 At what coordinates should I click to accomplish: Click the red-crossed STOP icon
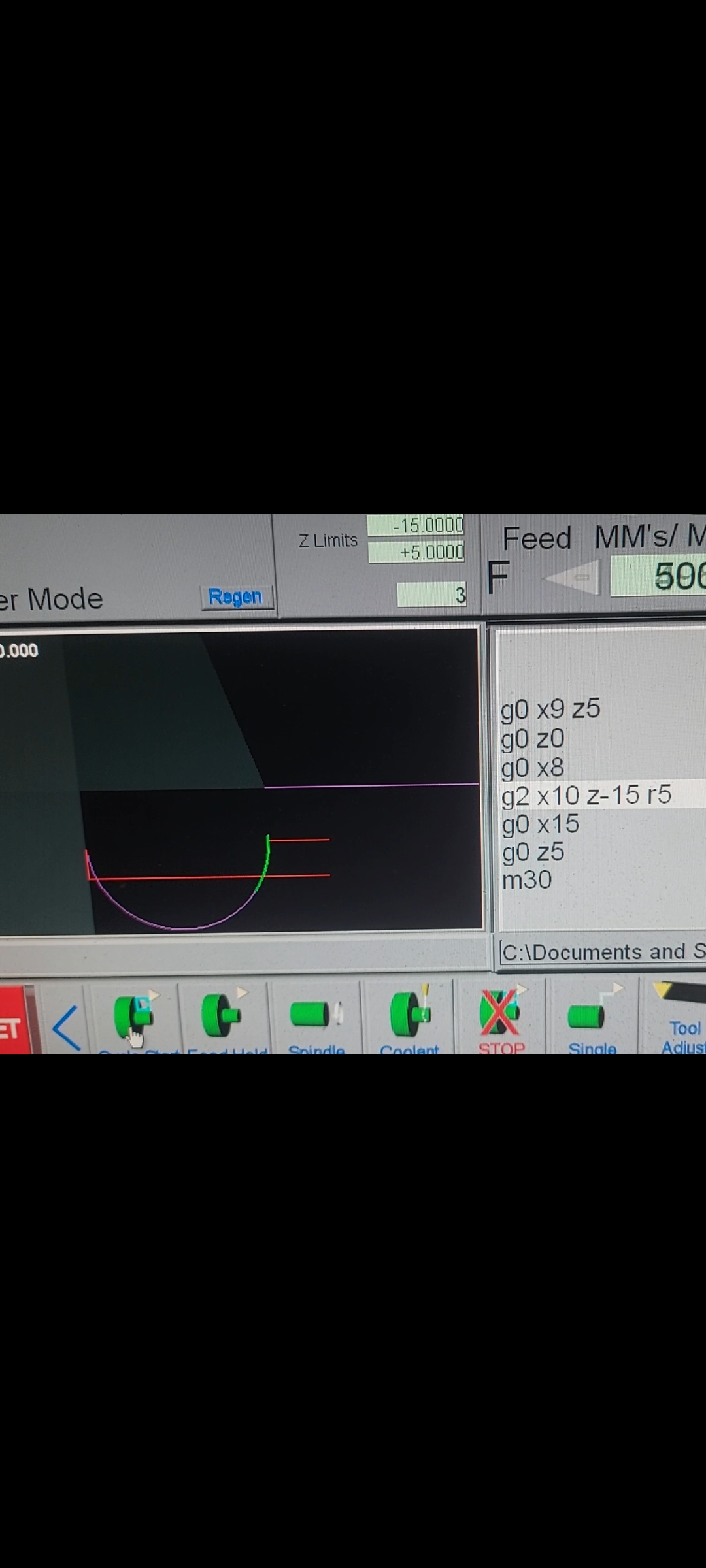pos(501,1015)
